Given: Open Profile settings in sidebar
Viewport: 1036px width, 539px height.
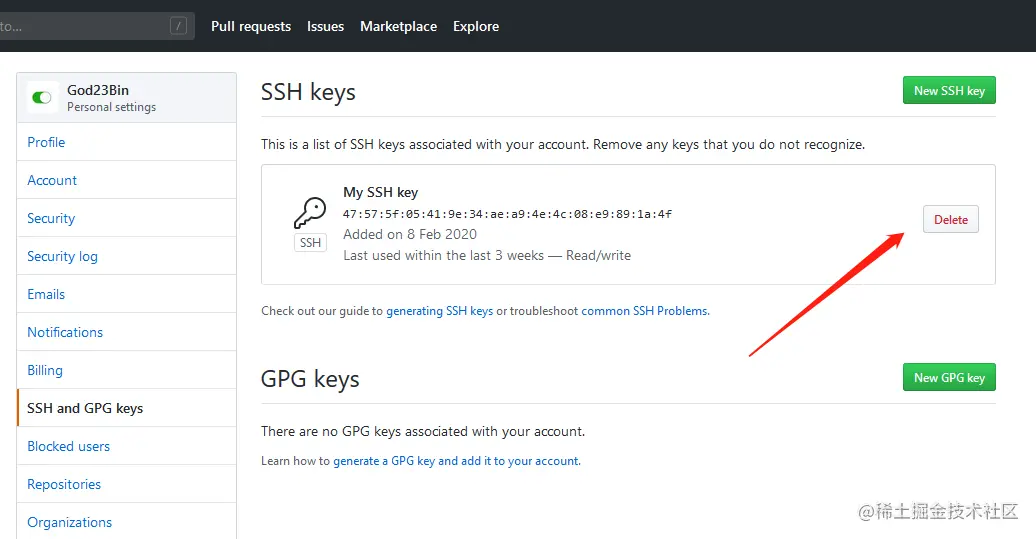Looking at the screenshot, I should pyautogui.click(x=46, y=142).
